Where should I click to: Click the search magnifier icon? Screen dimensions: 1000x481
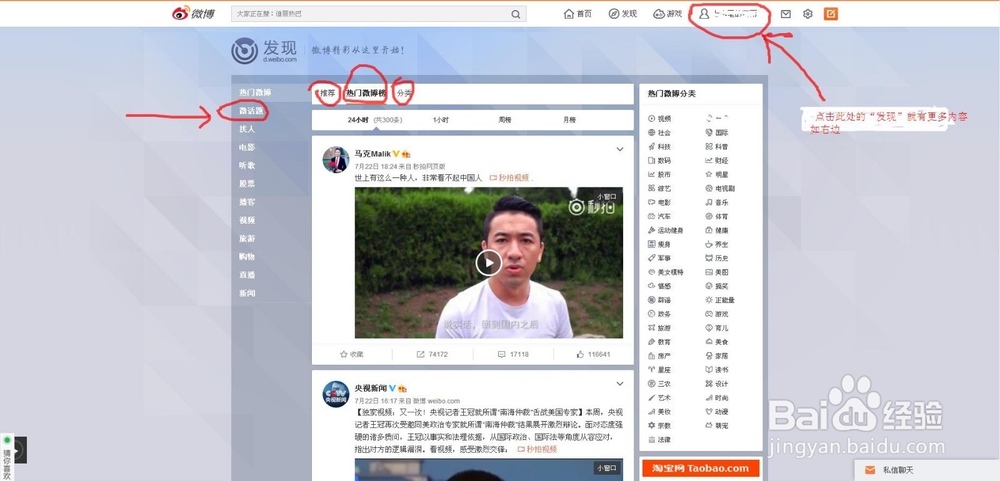click(515, 14)
